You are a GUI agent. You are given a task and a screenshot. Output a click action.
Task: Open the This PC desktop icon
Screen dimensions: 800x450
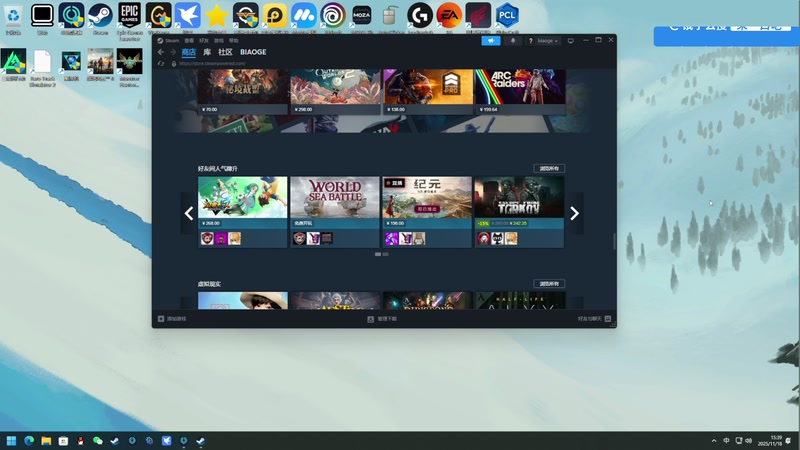(x=42, y=19)
